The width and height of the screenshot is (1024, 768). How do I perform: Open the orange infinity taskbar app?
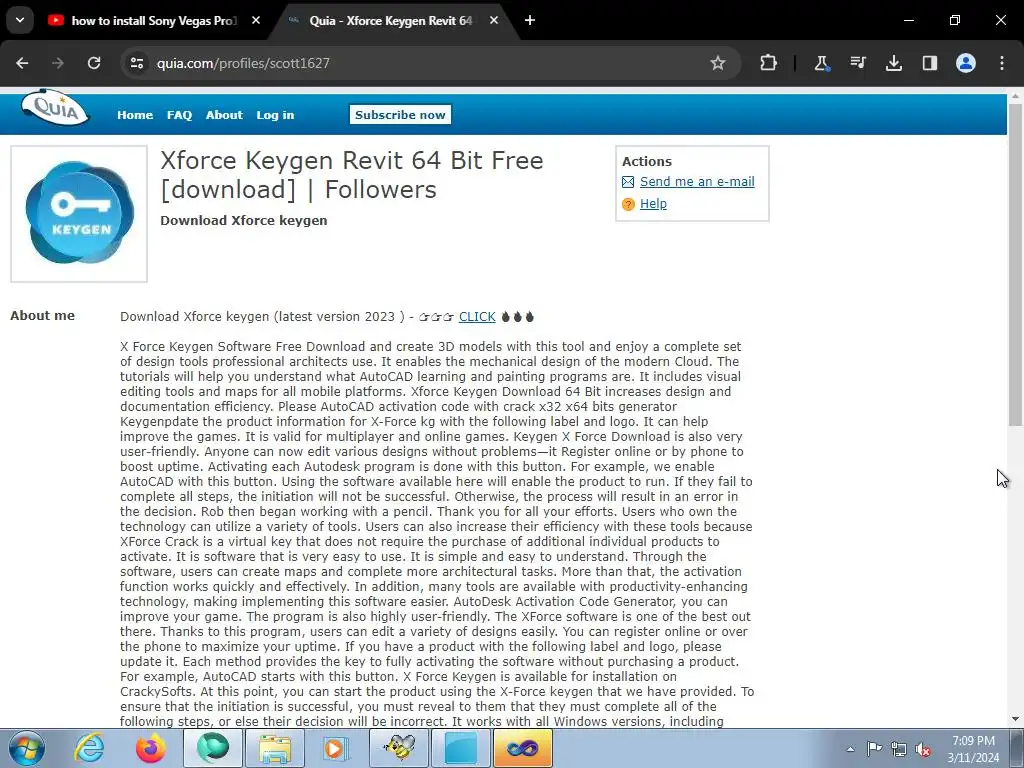coord(523,748)
